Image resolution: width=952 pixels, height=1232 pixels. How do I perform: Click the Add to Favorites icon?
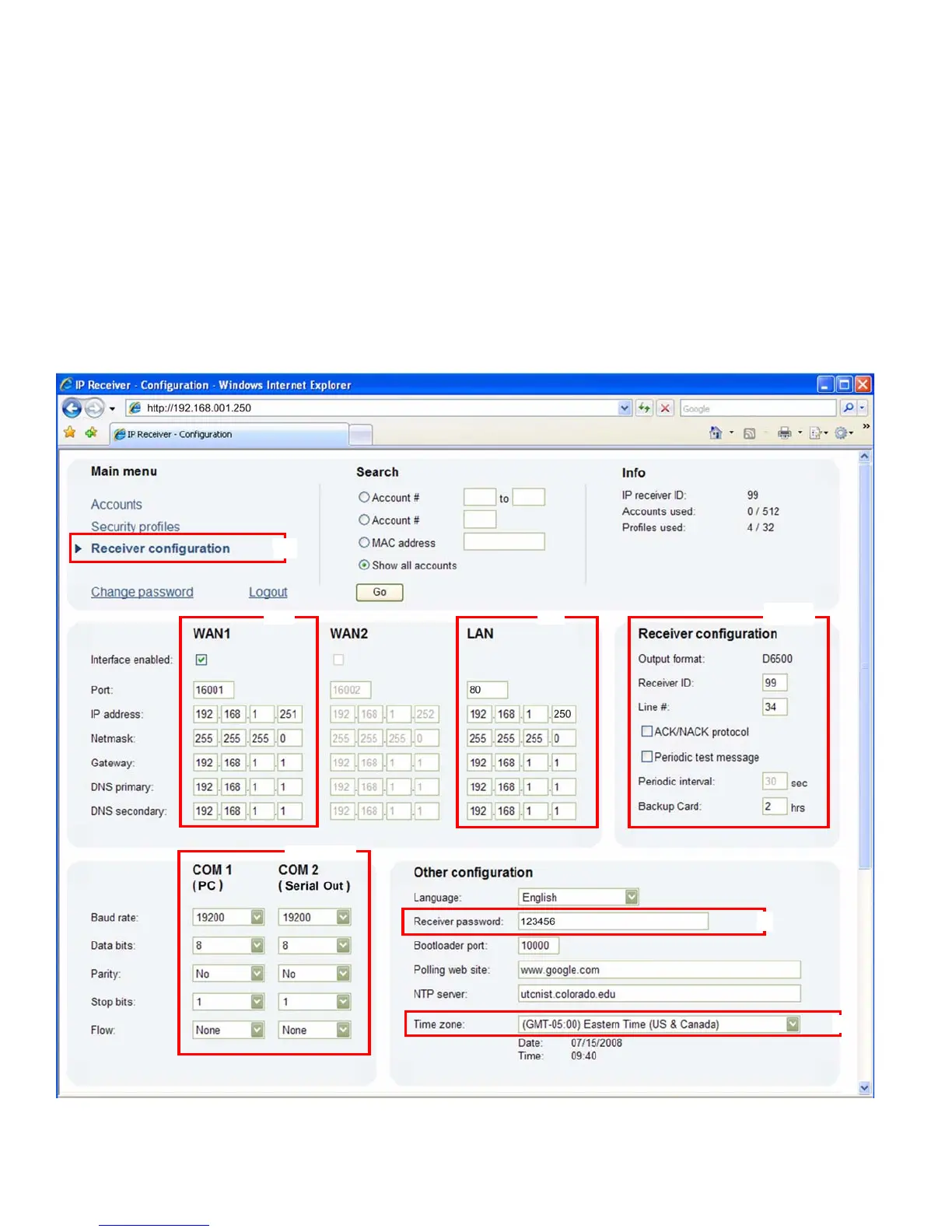click(92, 432)
